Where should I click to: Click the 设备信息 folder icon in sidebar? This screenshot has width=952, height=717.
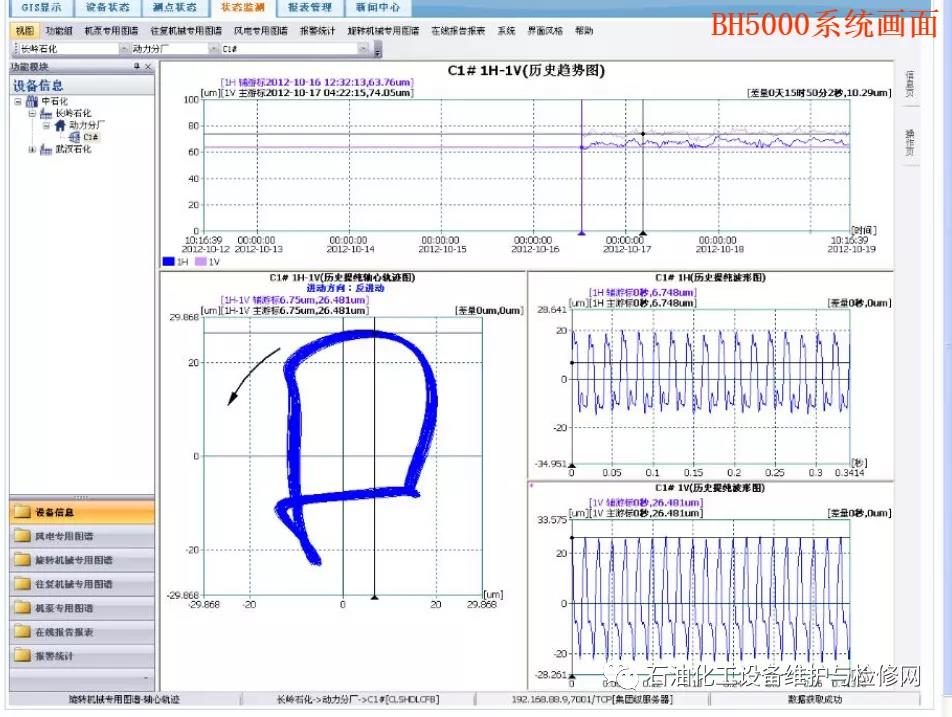(x=22, y=512)
